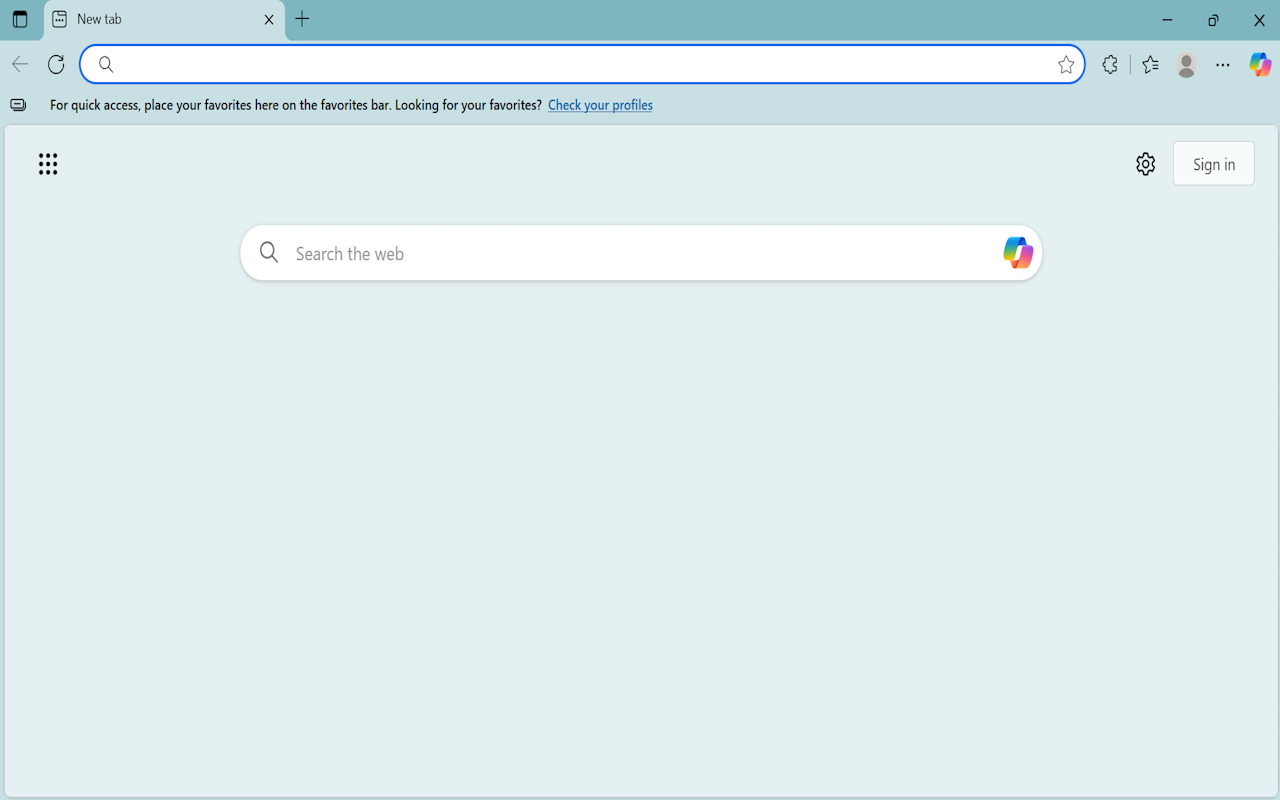Select the New tab tab
The image size is (1280, 800).
coord(165,20)
